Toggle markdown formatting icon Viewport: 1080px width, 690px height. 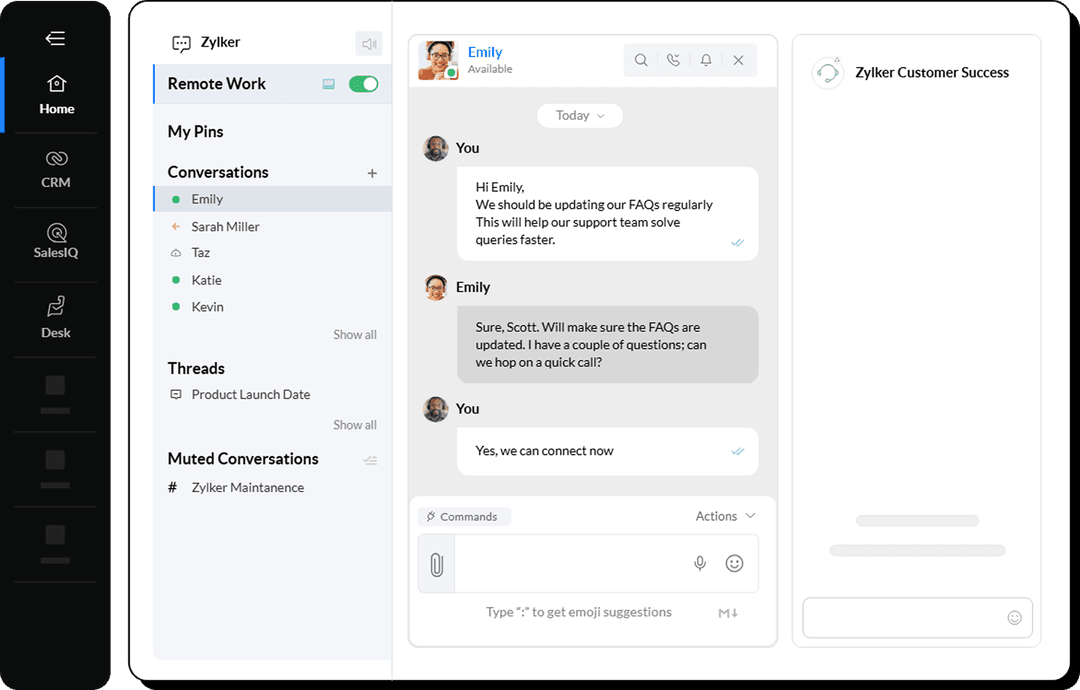[728, 613]
